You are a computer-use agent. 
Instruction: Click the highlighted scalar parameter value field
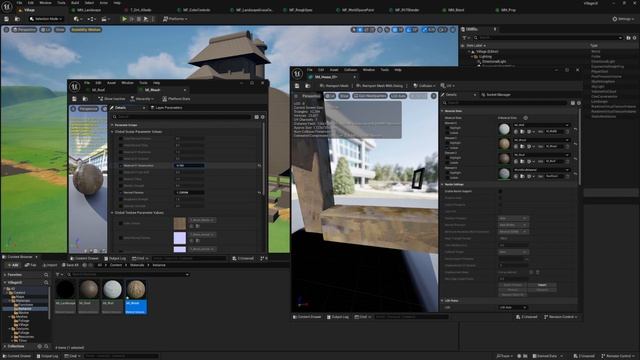tap(189, 166)
